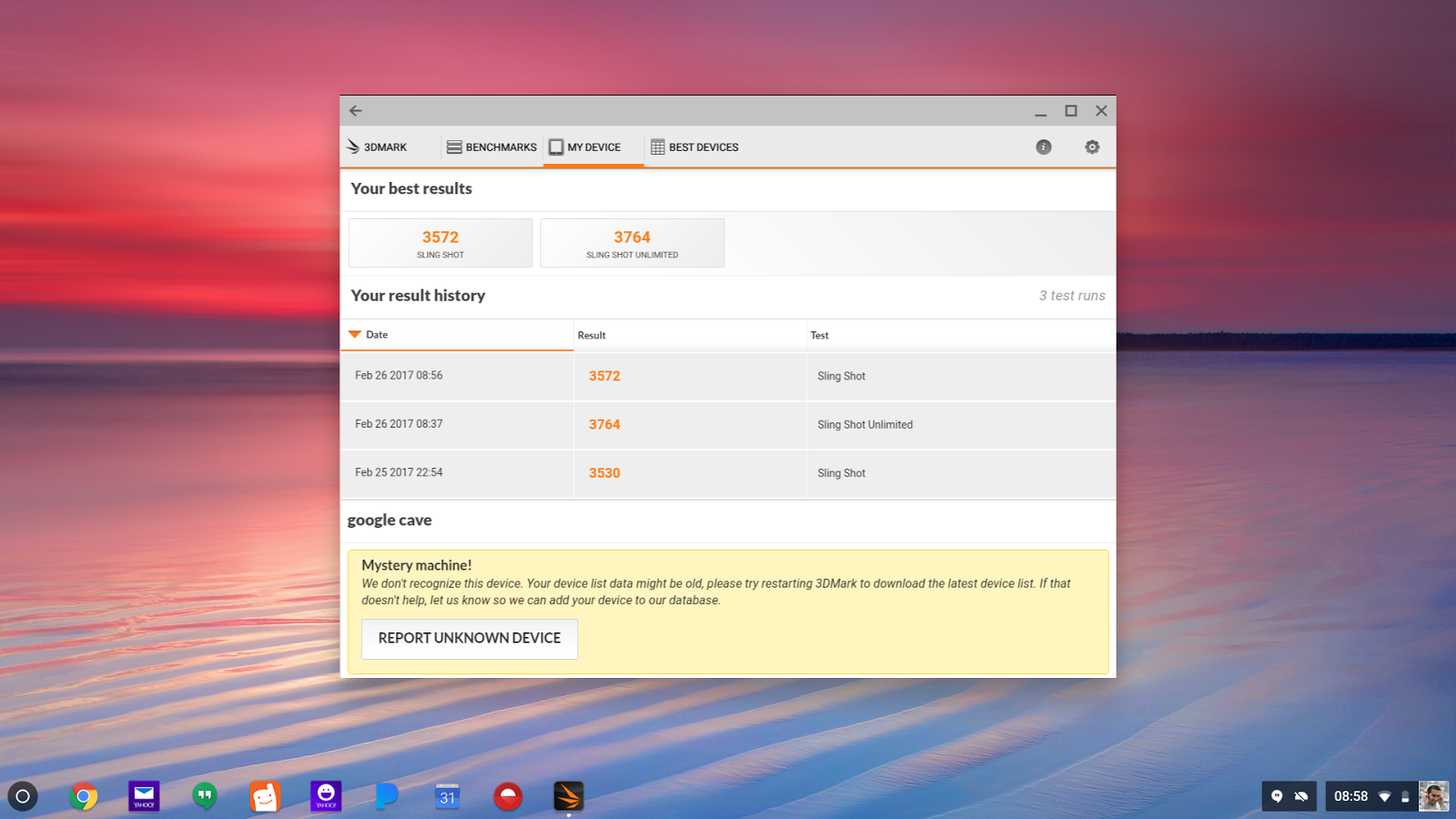The height and width of the screenshot is (819, 1456).
Task: Open score 3530 in the result history
Action: click(x=604, y=473)
